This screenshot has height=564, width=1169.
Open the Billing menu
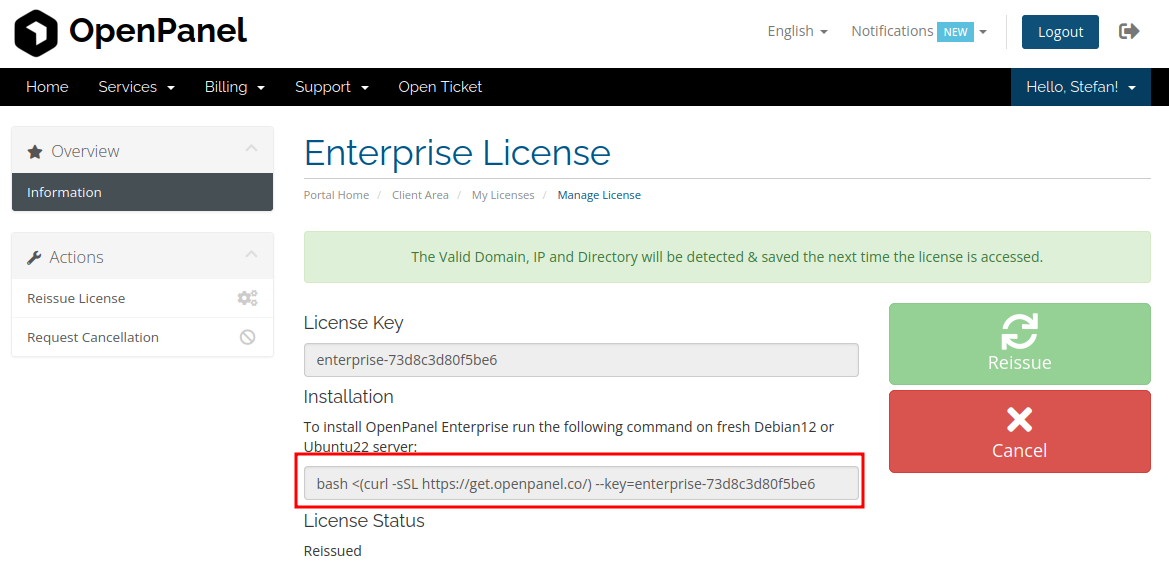(234, 87)
